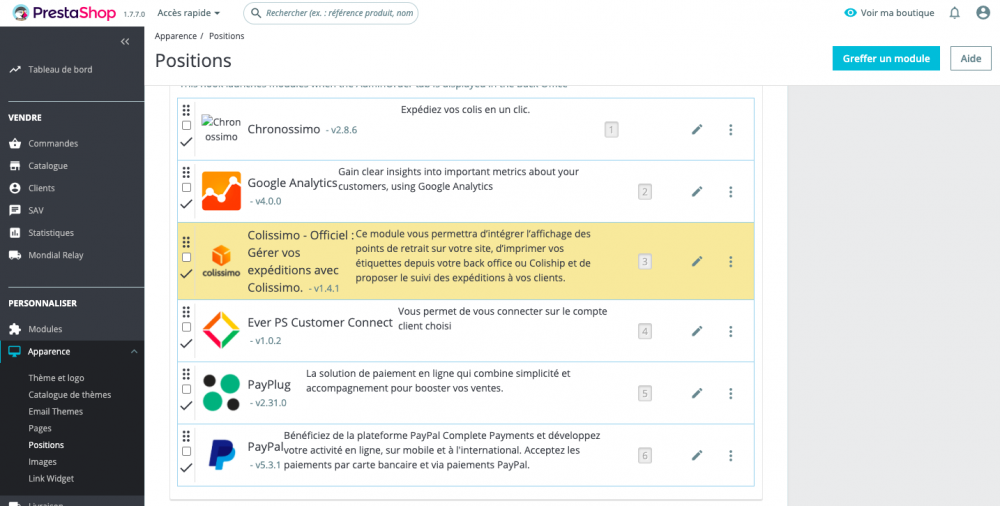This screenshot has width=1000, height=506.
Task: Open the user profile avatar icon
Action: [983, 13]
